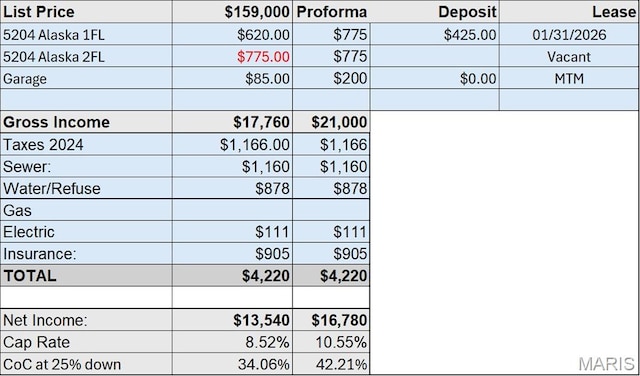640x376 pixels.
Task: Click the 5204 Alaska 1FL row label
Action: (86, 34)
